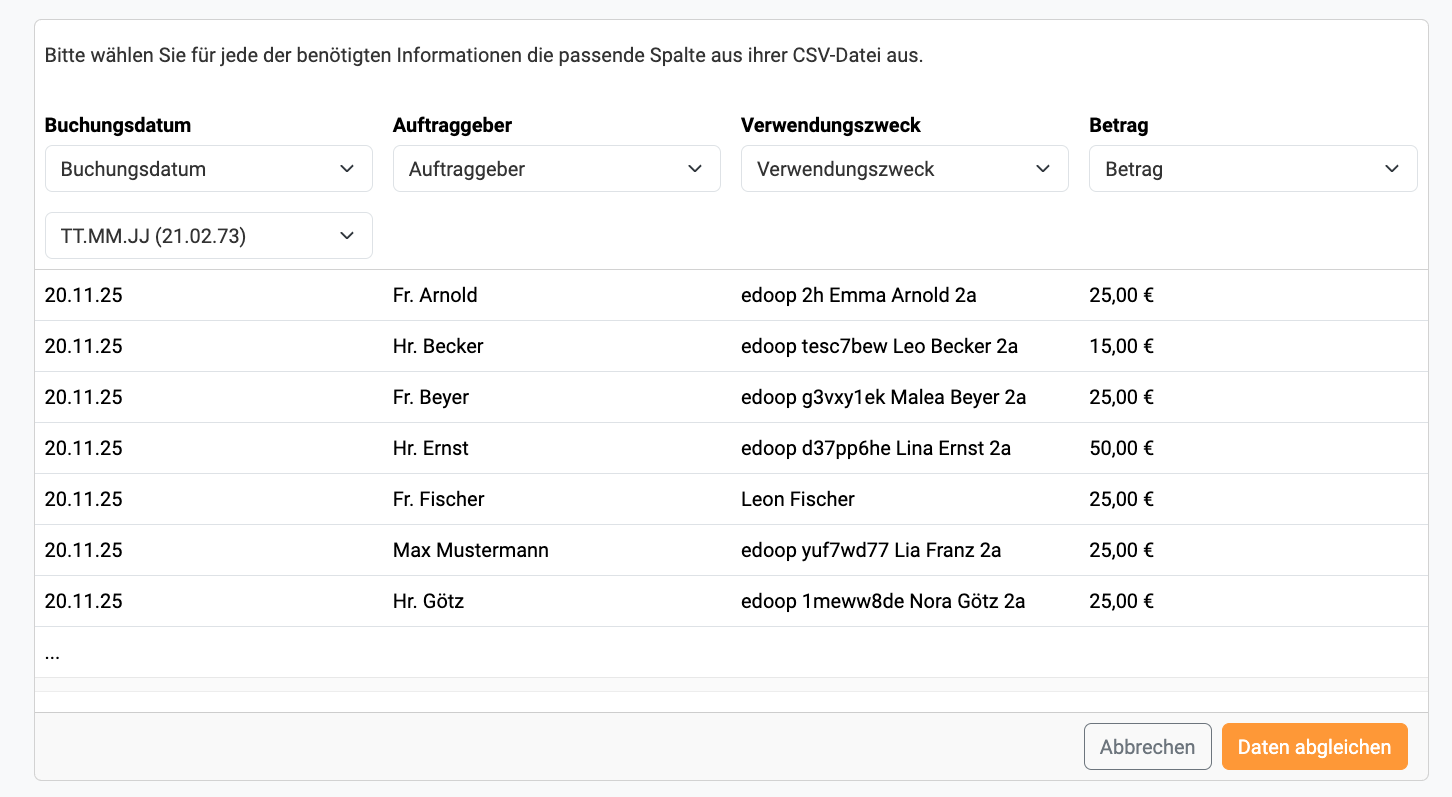This screenshot has height=797, width=1452.
Task: Select the Fr. Arnold table cell
Action: 436,295
